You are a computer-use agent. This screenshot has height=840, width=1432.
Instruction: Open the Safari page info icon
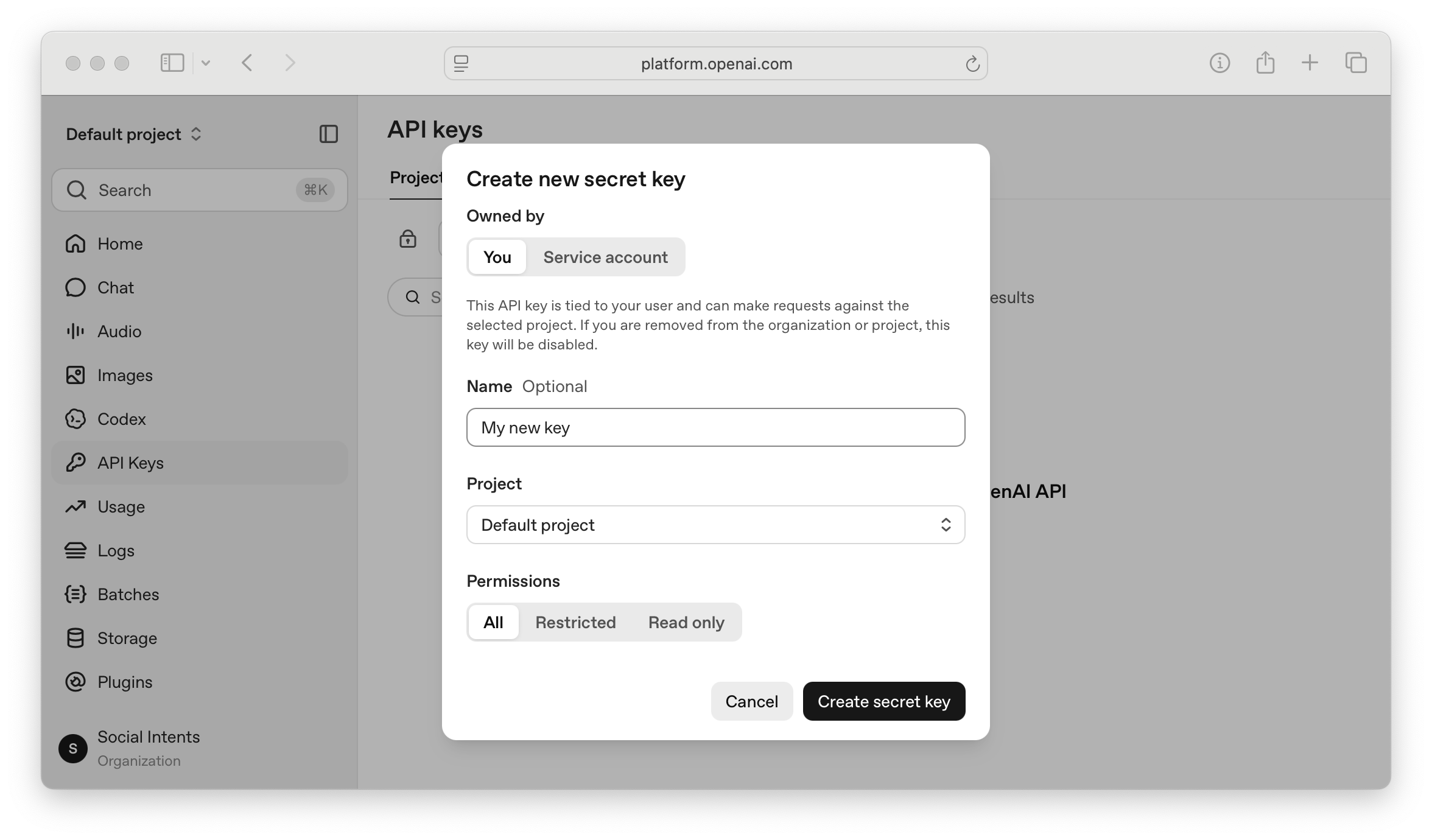point(1220,63)
